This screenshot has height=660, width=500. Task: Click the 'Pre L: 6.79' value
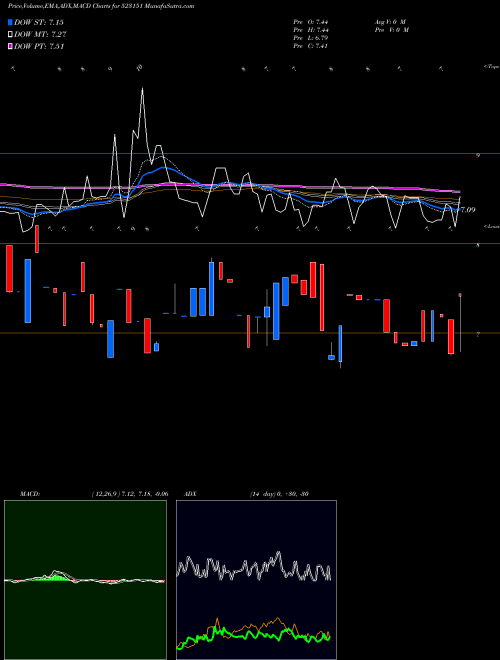click(x=311, y=38)
